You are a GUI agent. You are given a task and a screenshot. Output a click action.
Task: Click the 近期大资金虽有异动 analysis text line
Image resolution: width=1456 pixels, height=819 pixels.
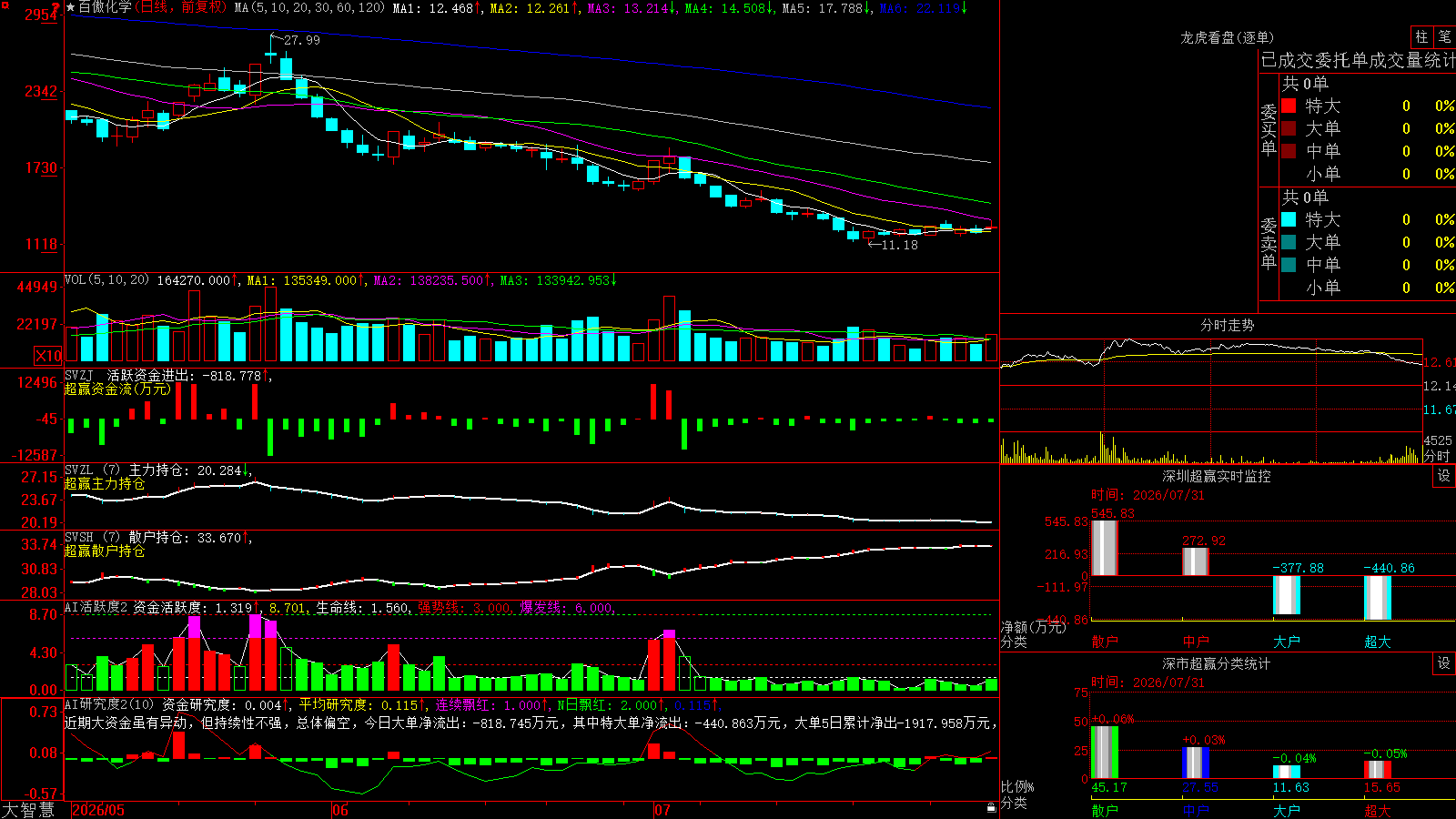point(531,723)
